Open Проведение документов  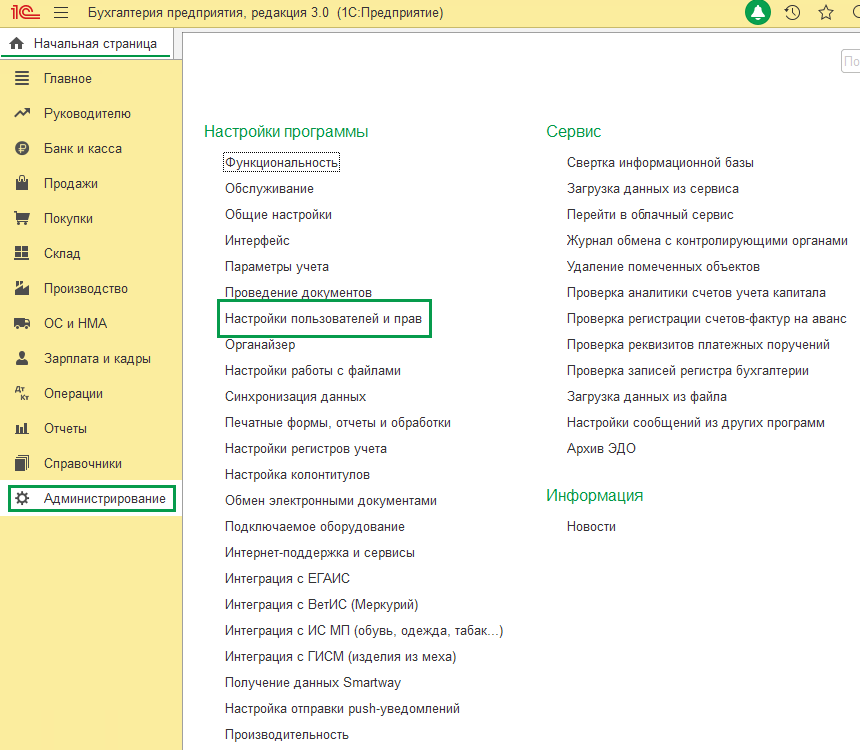(x=298, y=292)
